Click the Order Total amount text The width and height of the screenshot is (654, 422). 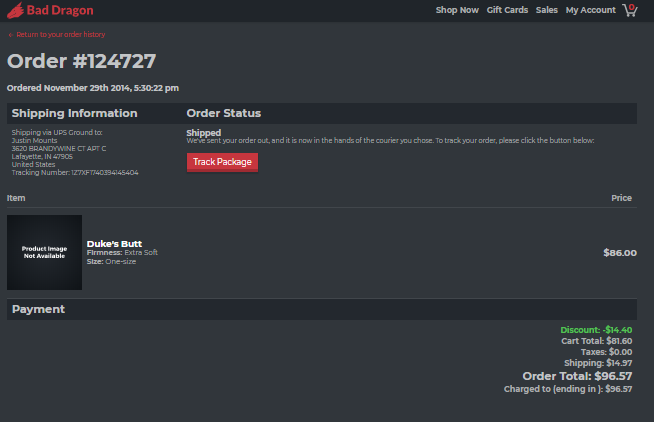577,376
